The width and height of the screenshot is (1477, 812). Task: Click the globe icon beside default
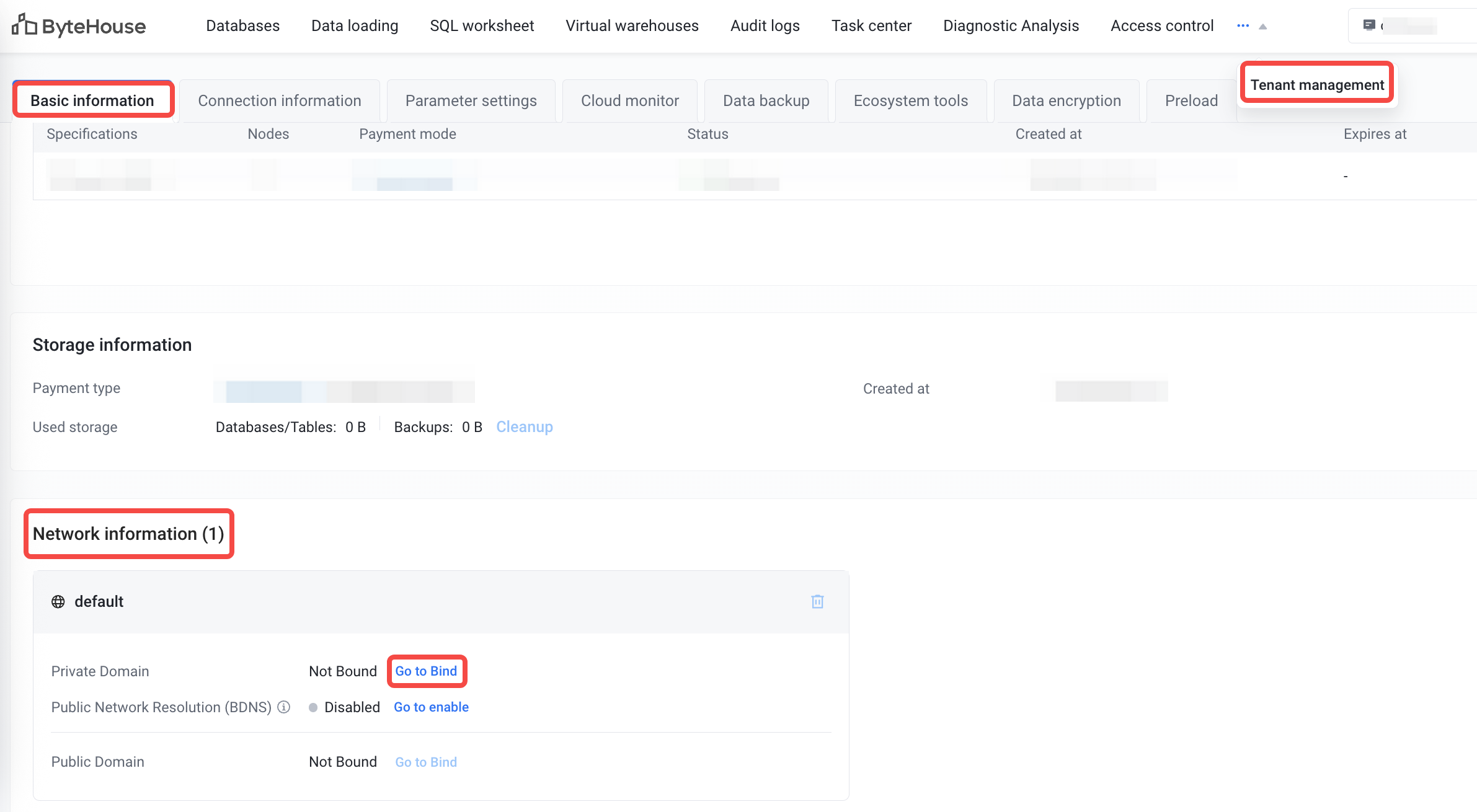pos(58,601)
